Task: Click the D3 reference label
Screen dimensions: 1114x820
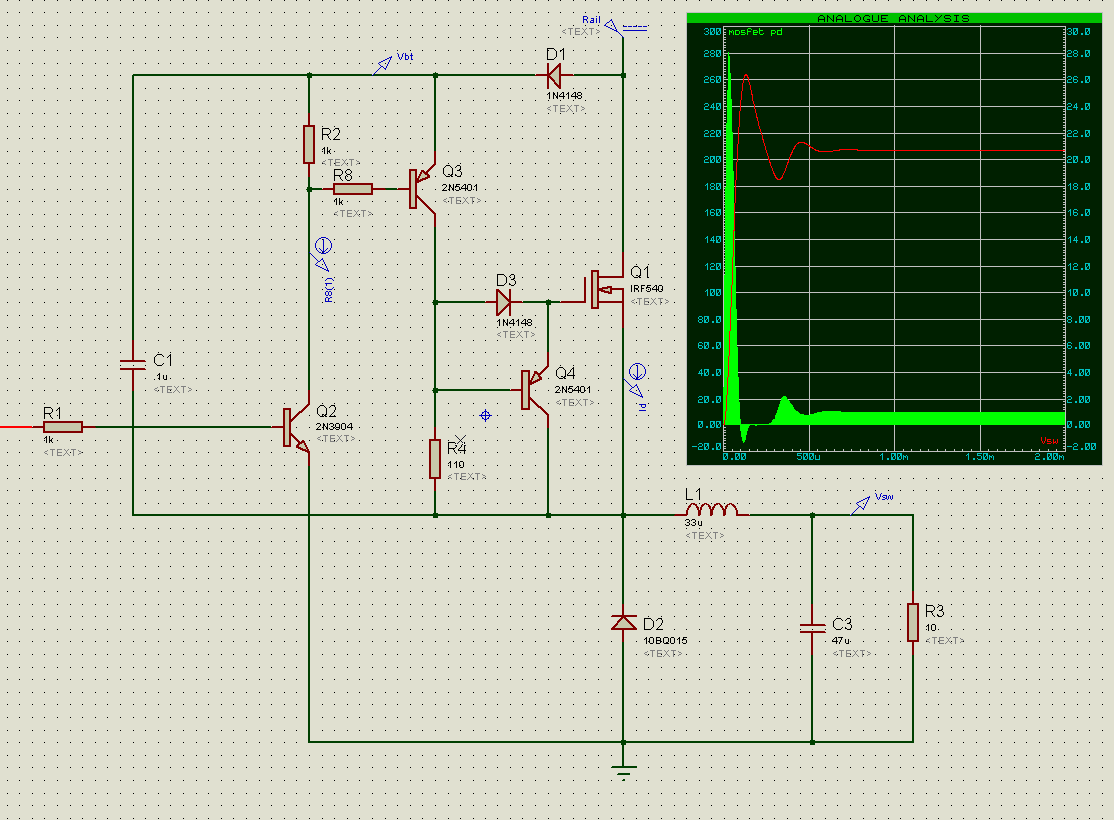Action: (506, 280)
